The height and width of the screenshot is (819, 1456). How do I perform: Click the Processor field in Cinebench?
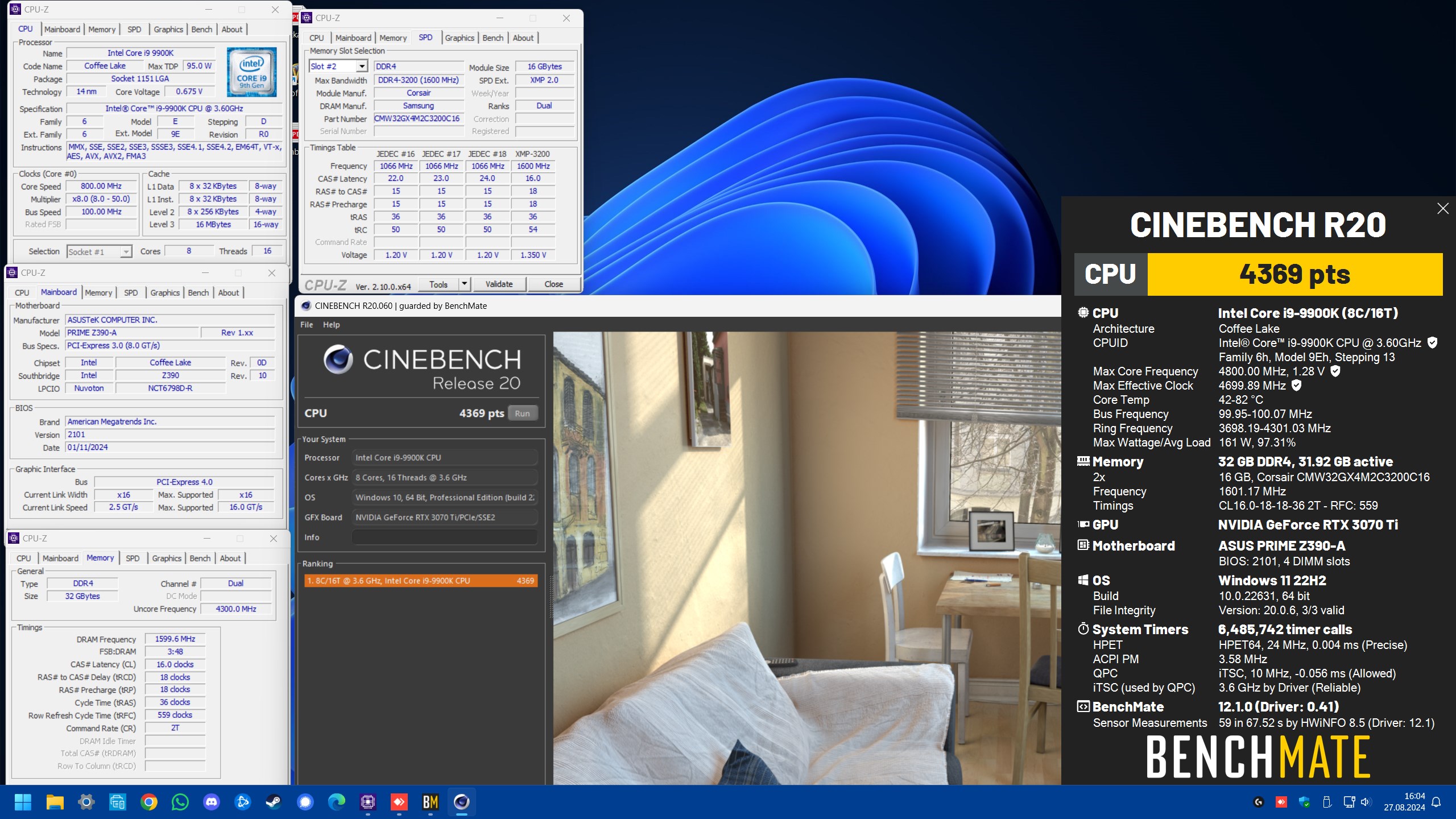444,458
